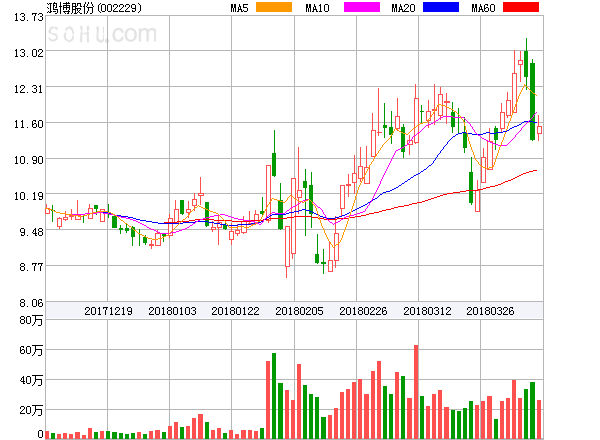Click the MA10 legend label
This screenshot has width=600, height=440.
coord(317,8)
